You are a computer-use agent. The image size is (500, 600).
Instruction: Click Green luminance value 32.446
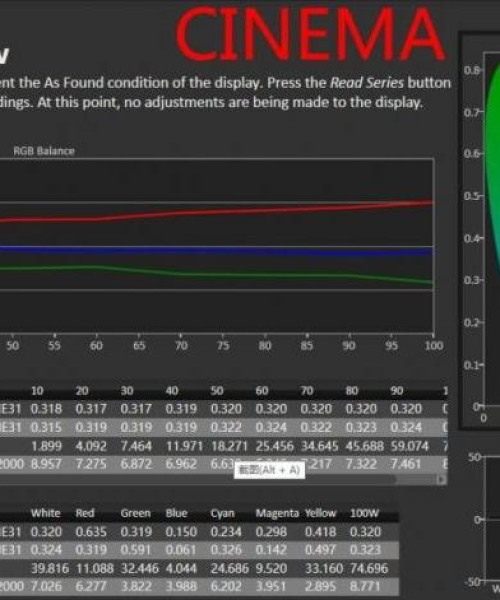point(139,569)
